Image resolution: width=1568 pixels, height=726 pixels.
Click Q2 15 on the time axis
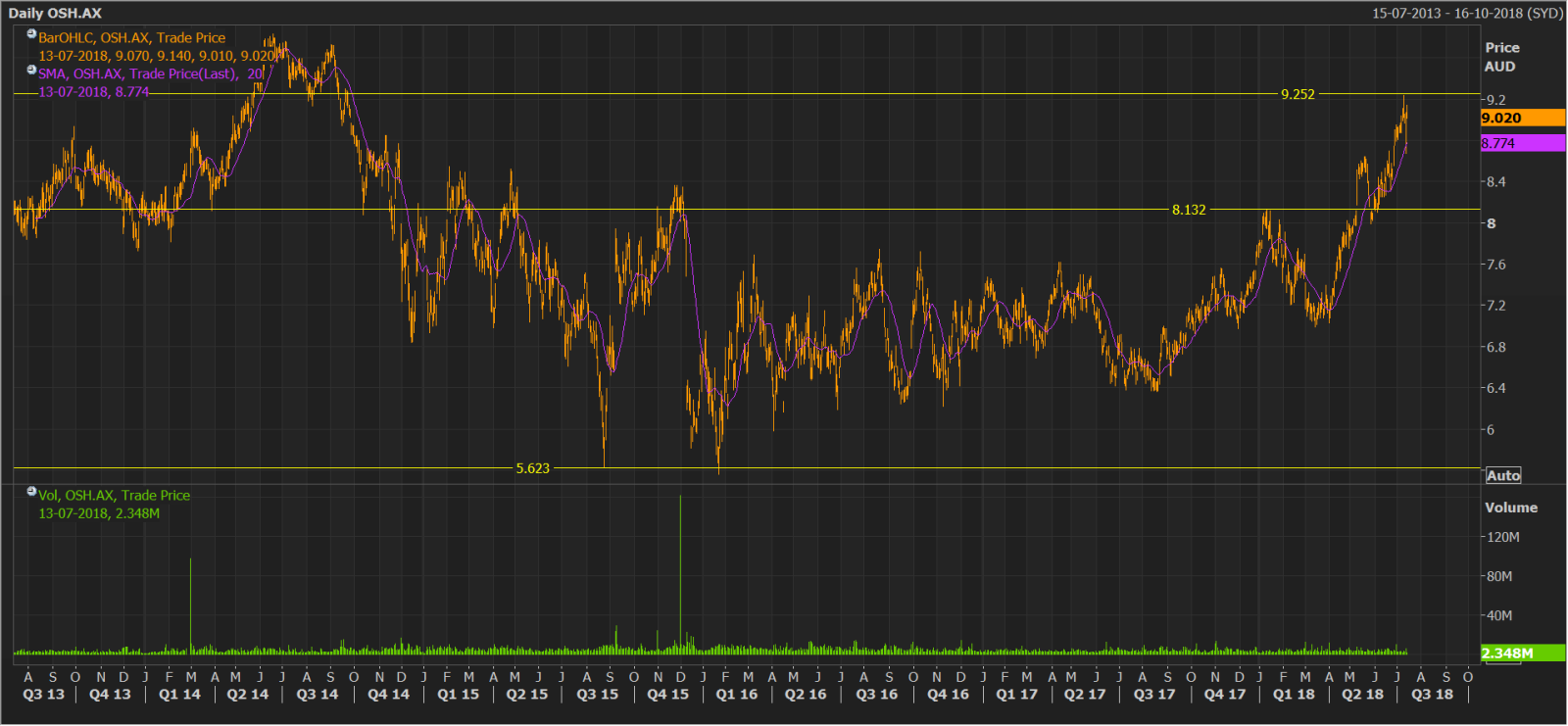pyautogui.click(x=527, y=695)
